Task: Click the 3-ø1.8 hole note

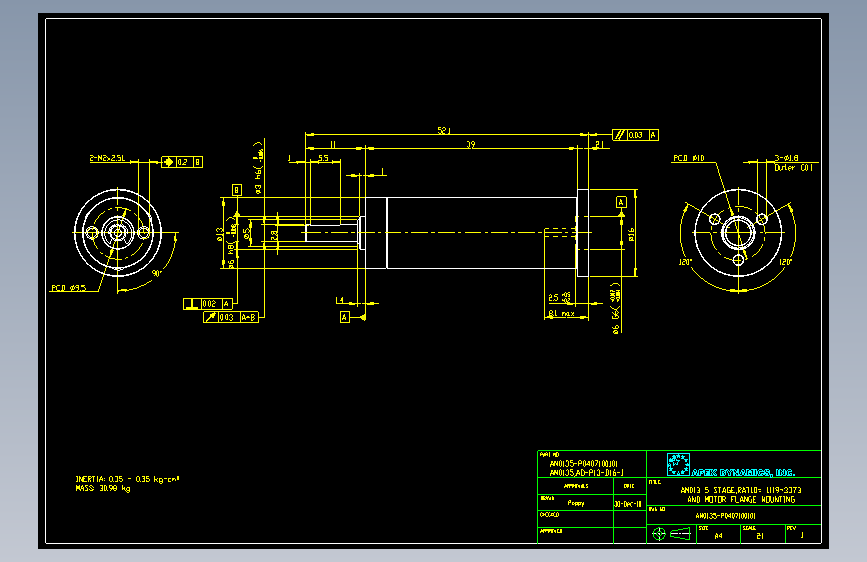Action: tap(786, 158)
